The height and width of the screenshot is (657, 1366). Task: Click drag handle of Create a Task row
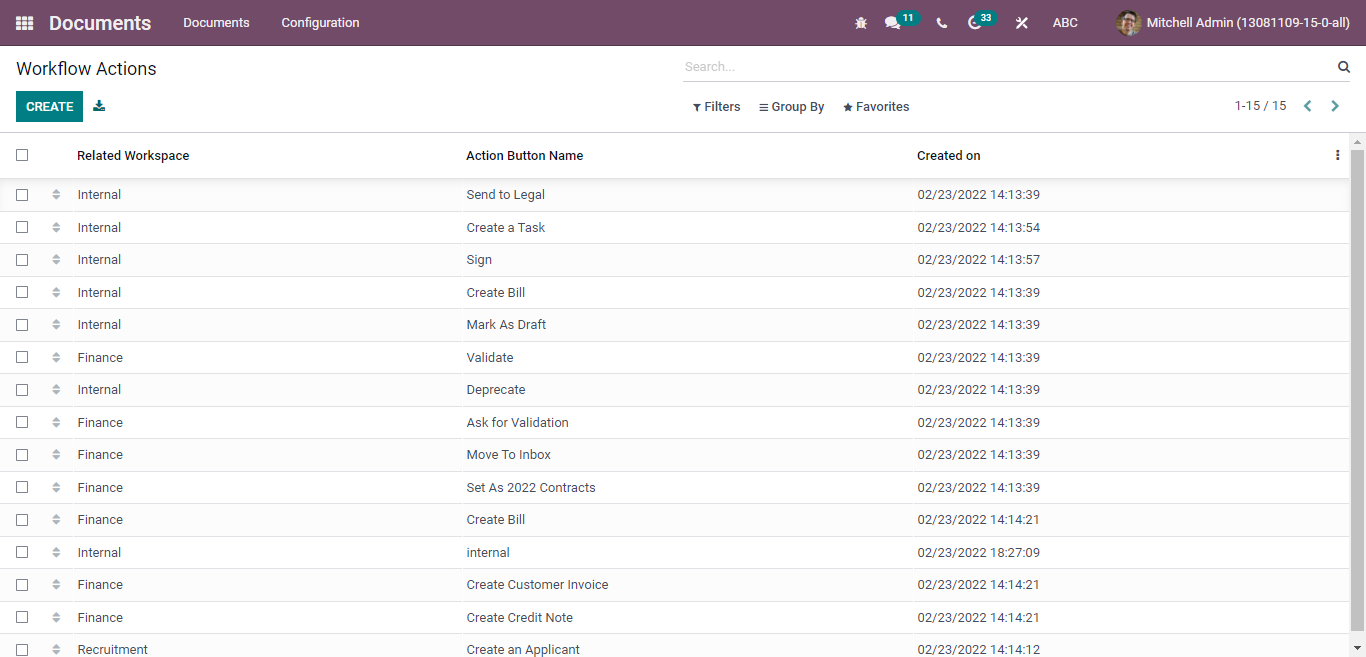pos(56,228)
